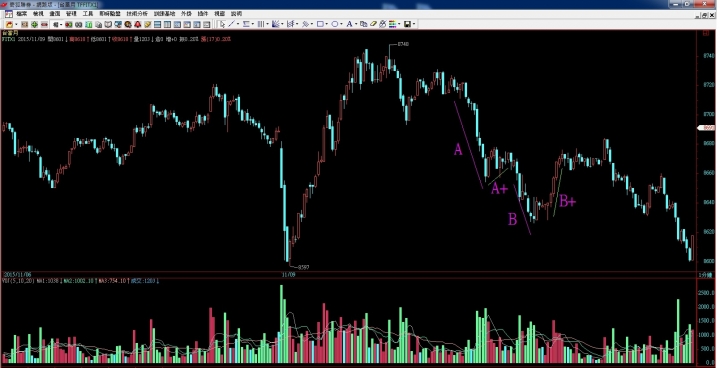This screenshot has width=720, height=368.
Task: Click the green chart sheet icon
Action: click(x=89, y=24)
